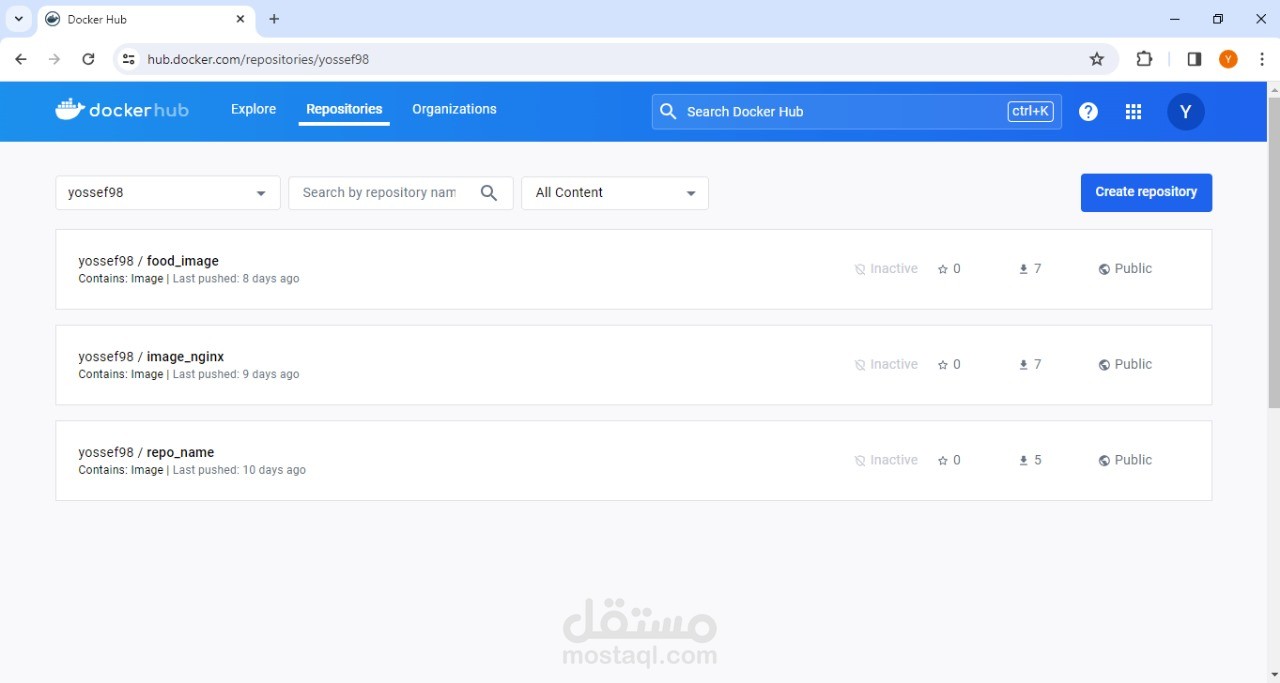Image resolution: width=1280 pixels, height=683 pixels.
Task: Select the Repositories tab
Action: 344,109
